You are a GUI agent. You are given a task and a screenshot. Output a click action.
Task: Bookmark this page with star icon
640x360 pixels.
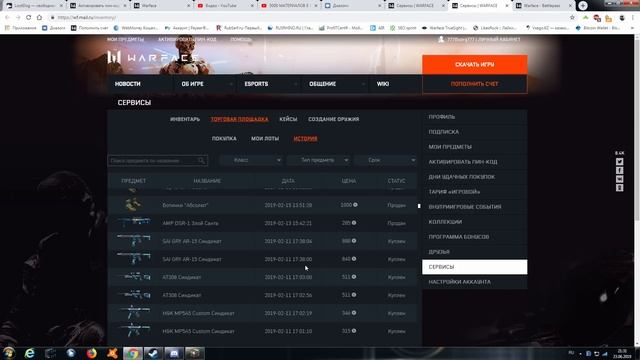572,18
